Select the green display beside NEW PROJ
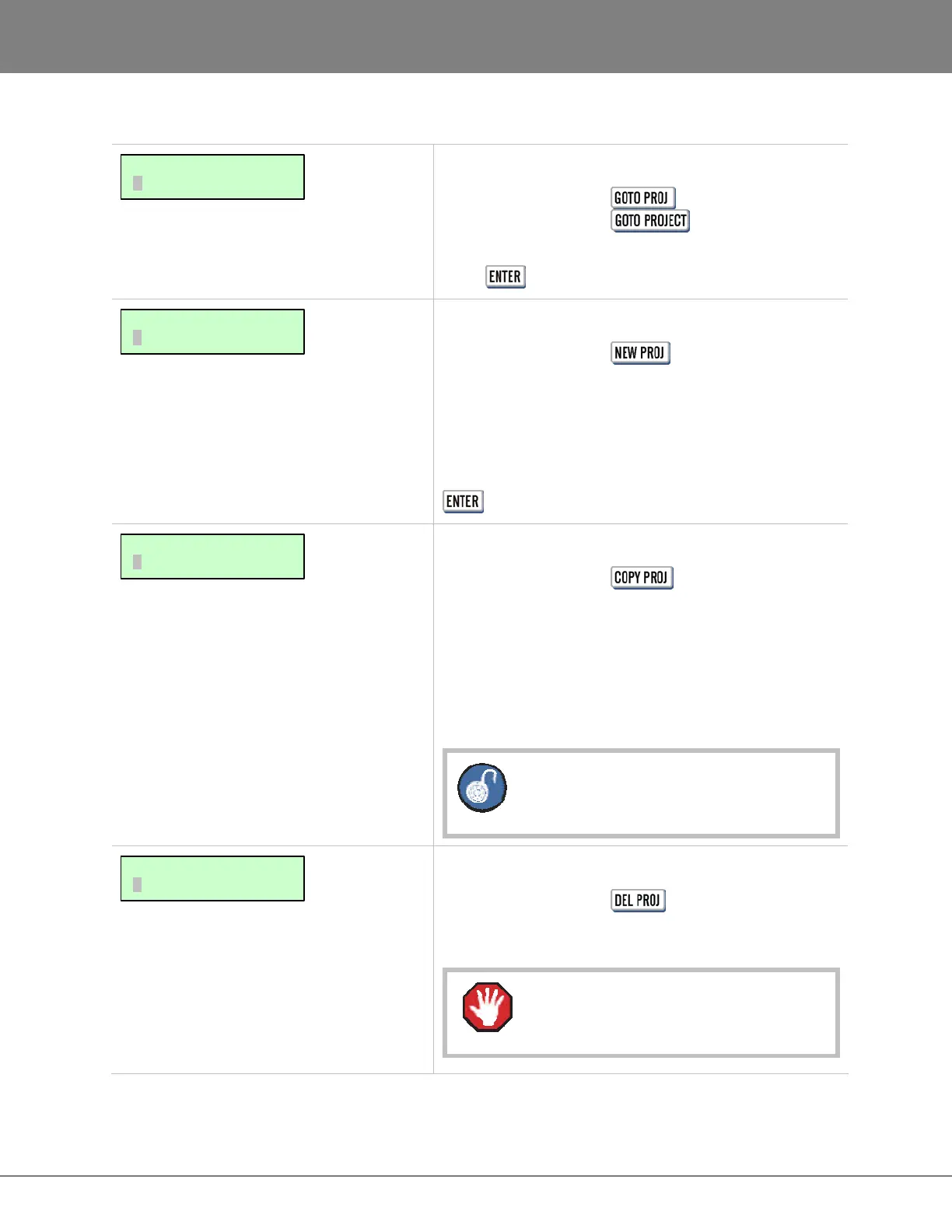Viewport: 952px width, 1232px height. pos(212,332)
